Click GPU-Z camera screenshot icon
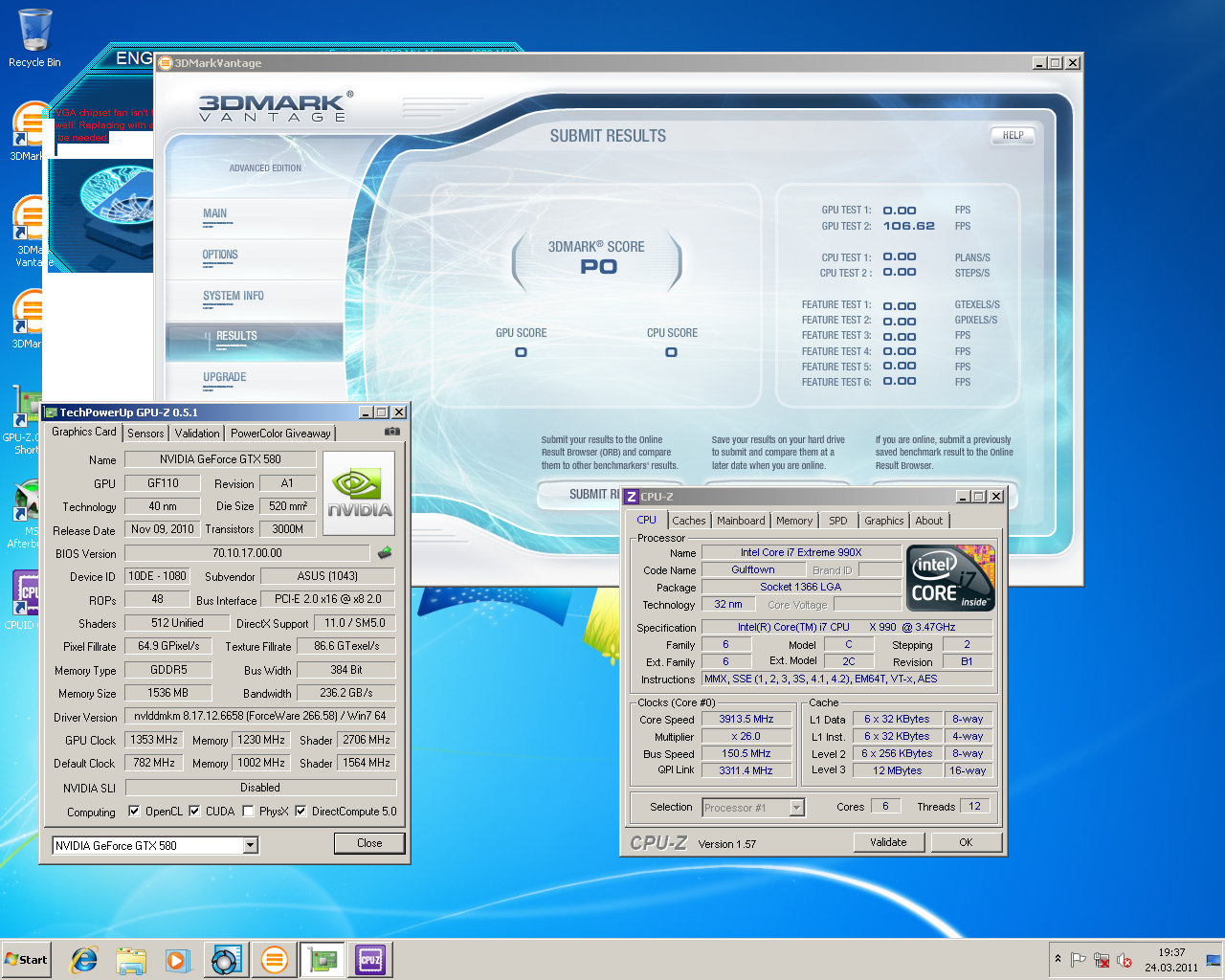The height and width of the screenshot is (980, 1225). click(x=392, y=432)
